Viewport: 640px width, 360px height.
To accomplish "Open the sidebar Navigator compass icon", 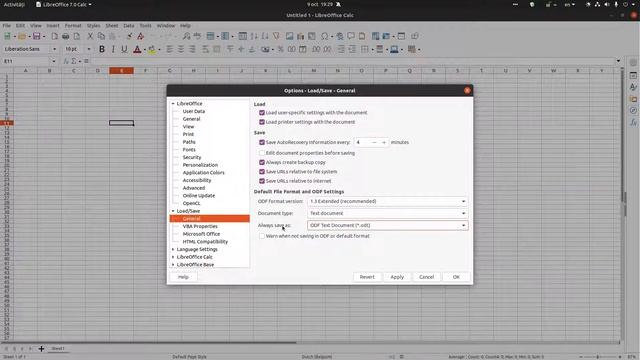I will pos(633,111).
